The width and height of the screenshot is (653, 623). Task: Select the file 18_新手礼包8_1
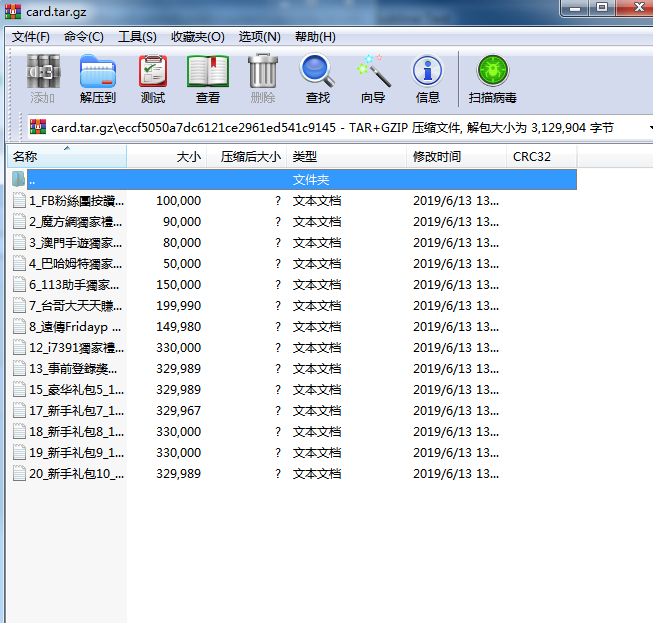76,431
